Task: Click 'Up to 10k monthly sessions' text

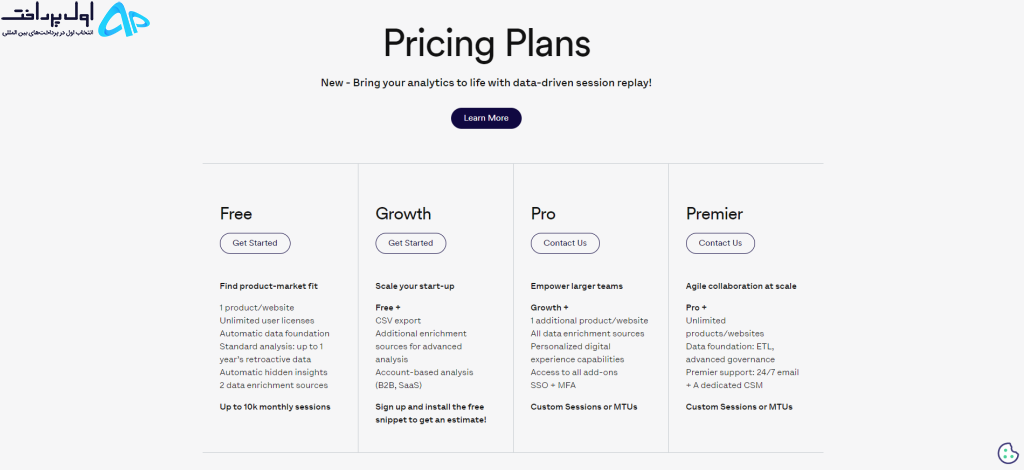Action: click(x=275, y=407)
